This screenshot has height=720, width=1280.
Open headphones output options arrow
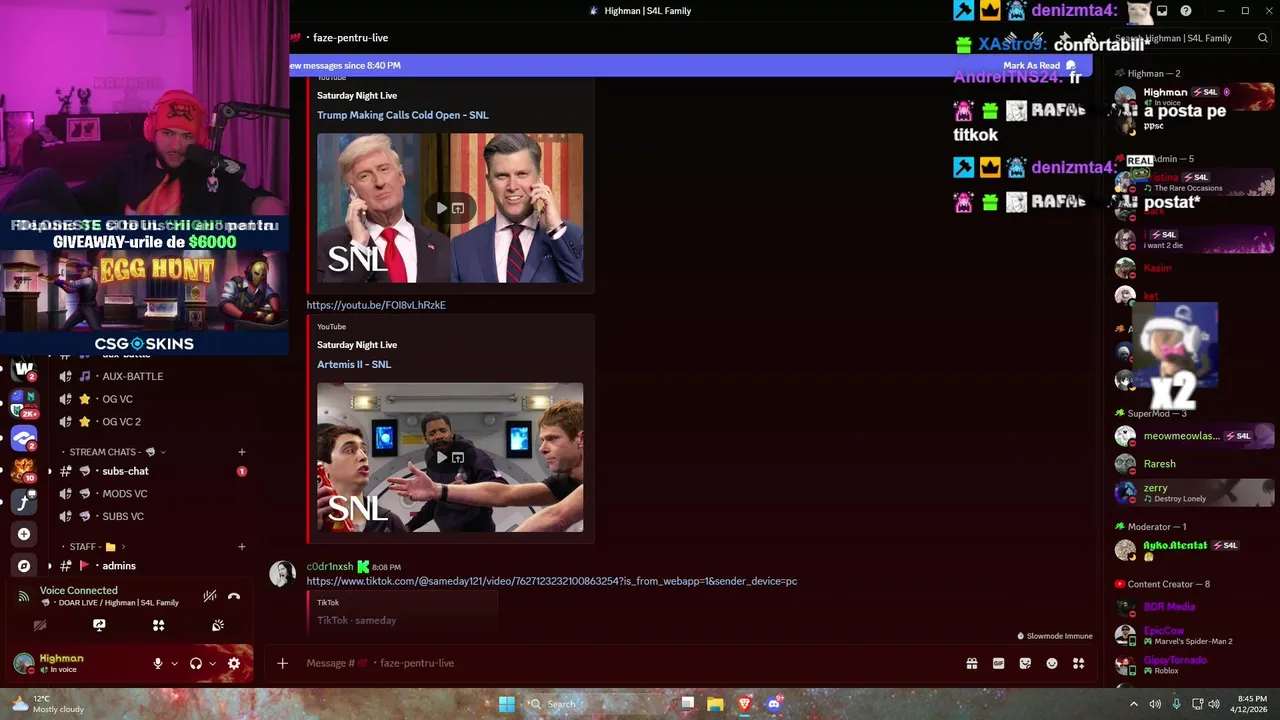(x=212, y=663)
